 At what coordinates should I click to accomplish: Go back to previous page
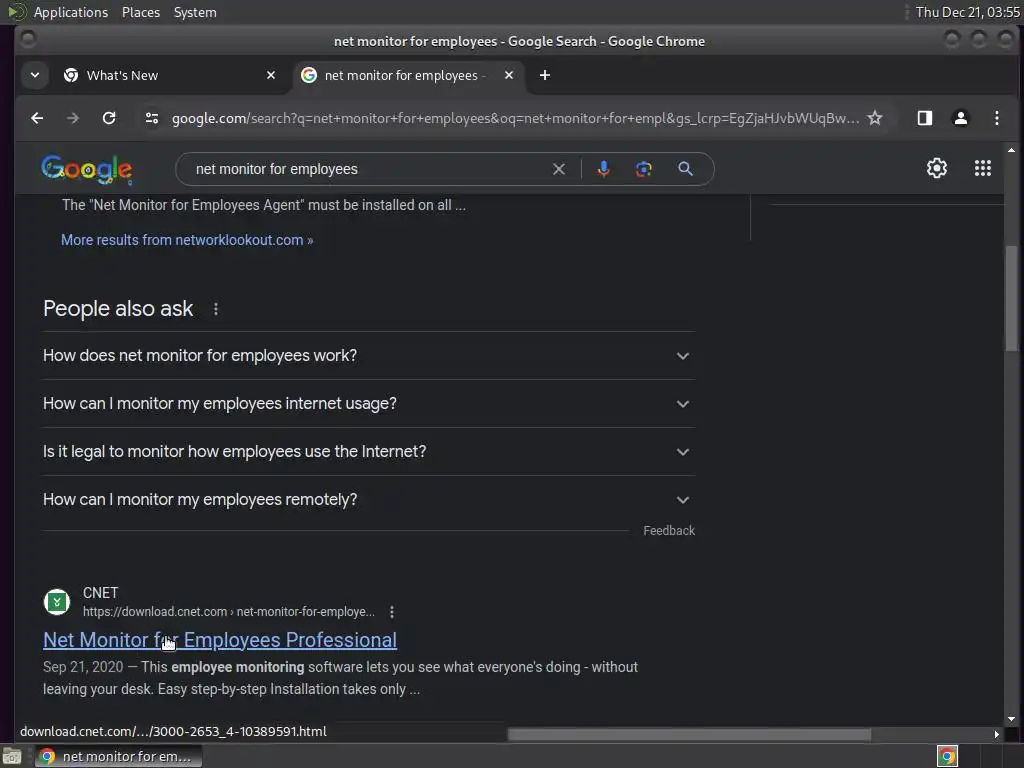(x=37, y=118)
